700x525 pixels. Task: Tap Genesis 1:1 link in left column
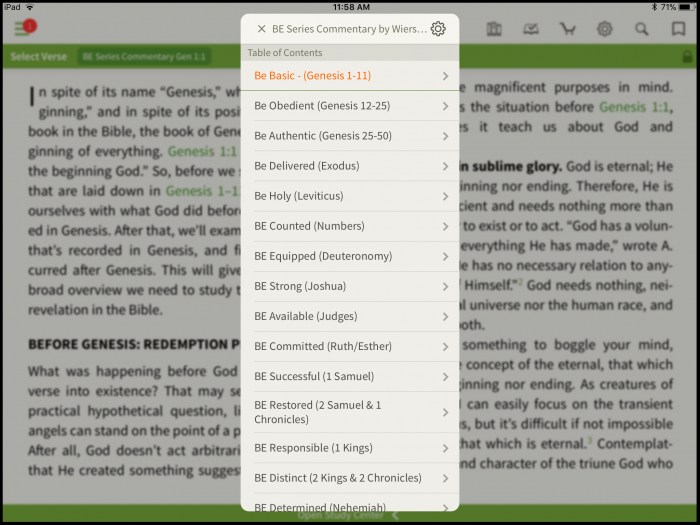click(x=202, y=152)
